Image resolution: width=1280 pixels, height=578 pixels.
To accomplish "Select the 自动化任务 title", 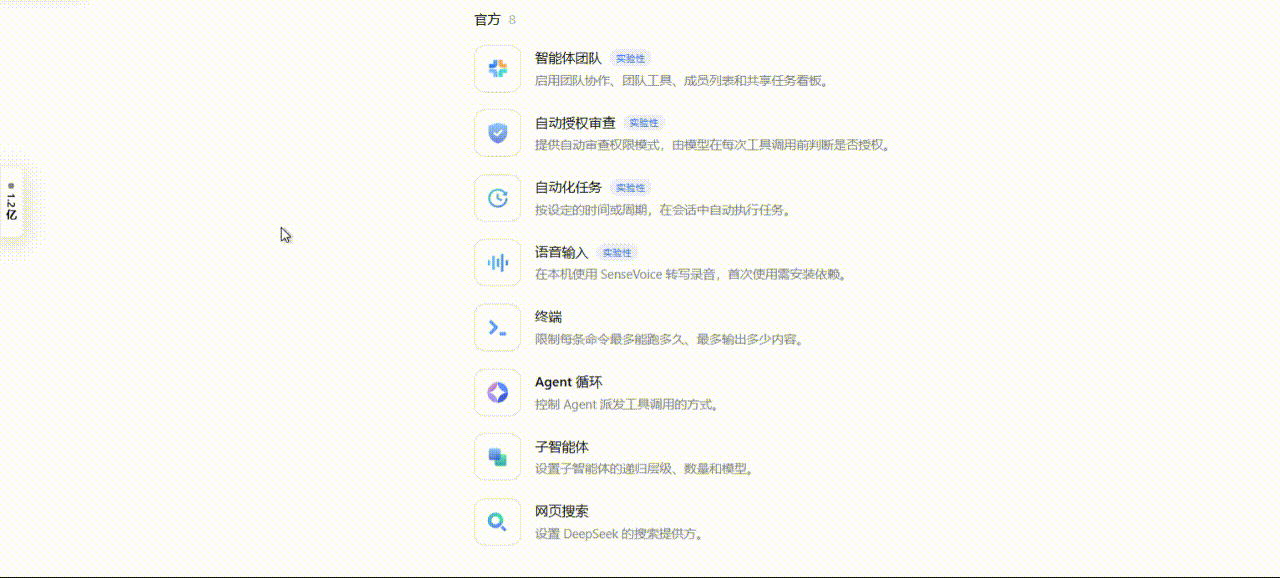I will [x=568, y=188].
